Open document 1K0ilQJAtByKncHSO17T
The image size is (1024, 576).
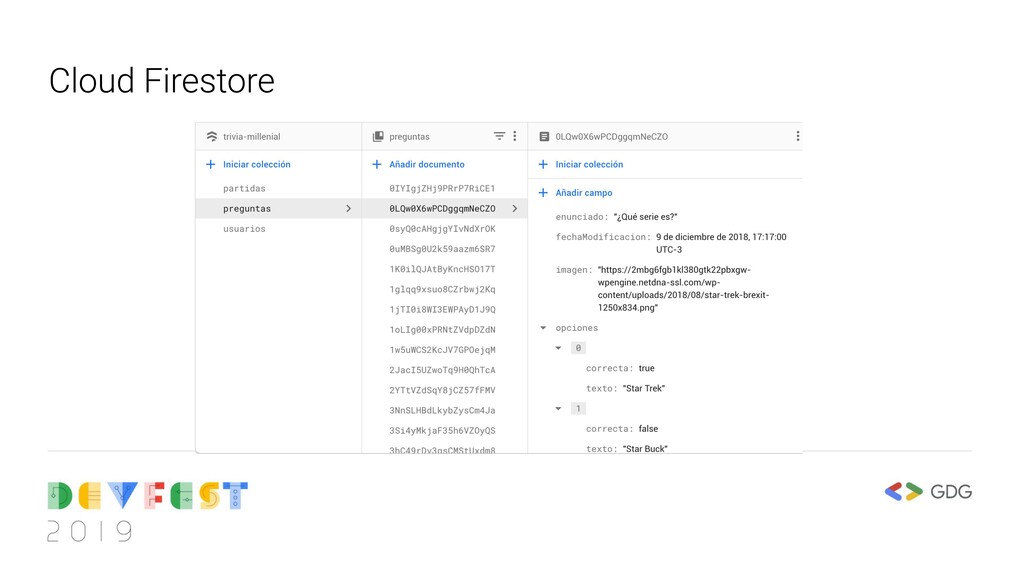pyautogui.click(x=442, y=269)
